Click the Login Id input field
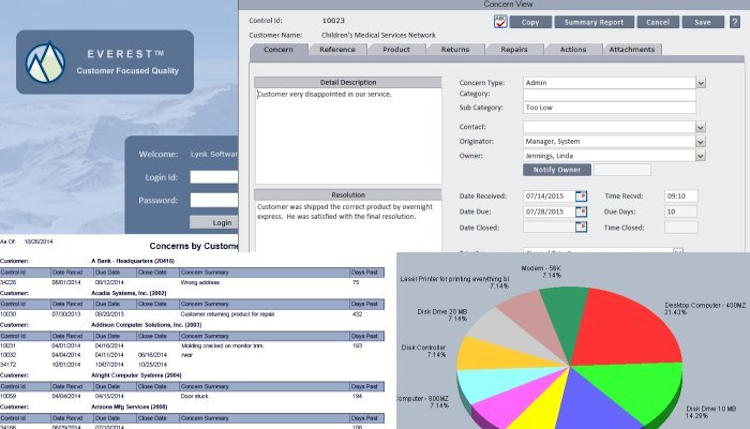 214,177
